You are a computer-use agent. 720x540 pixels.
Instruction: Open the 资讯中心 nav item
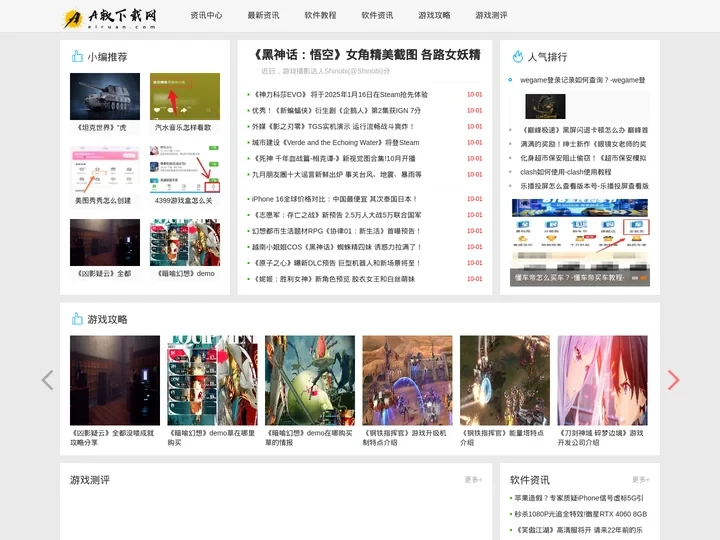click(206, 15)
